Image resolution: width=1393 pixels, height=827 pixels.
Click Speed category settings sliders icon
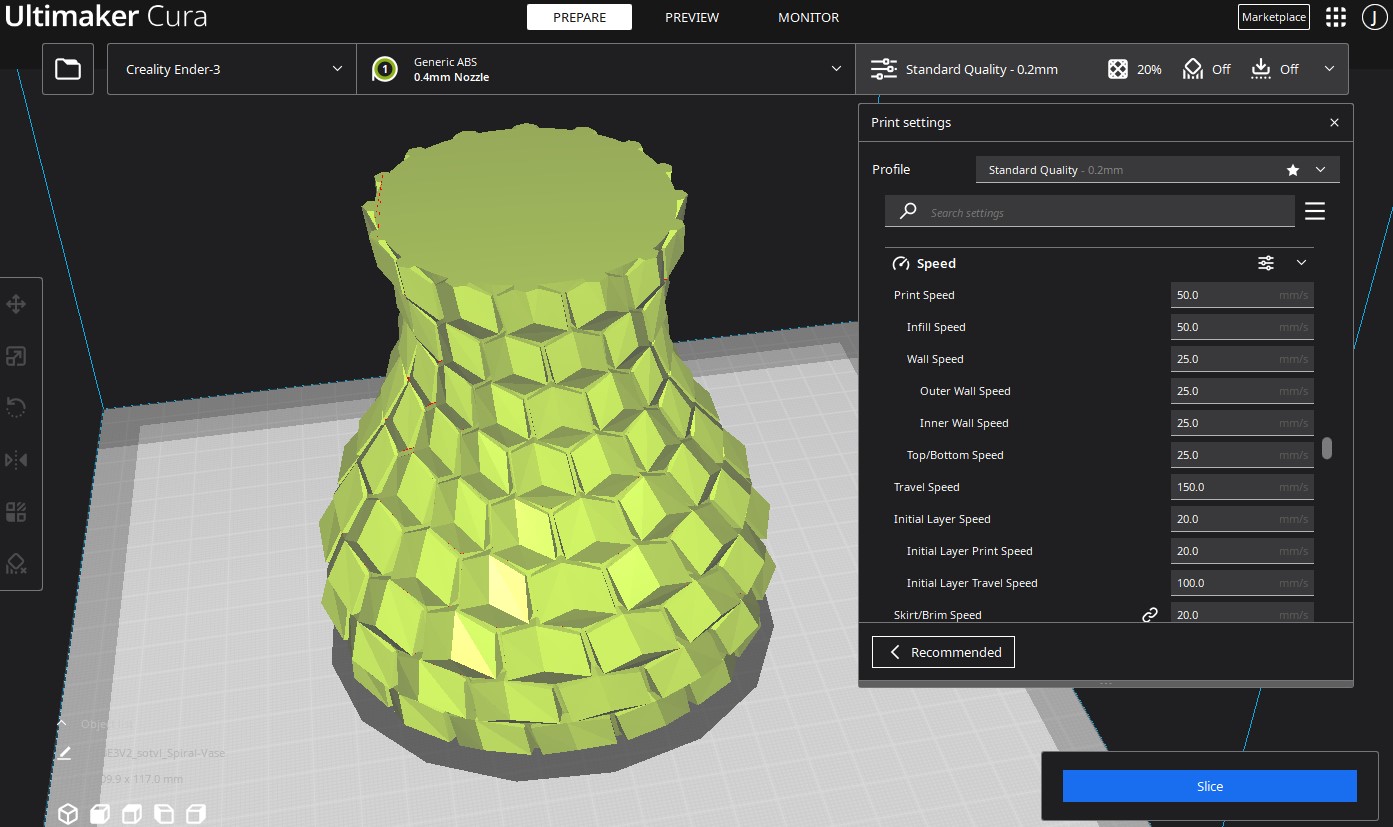[x=1266, y=263]
